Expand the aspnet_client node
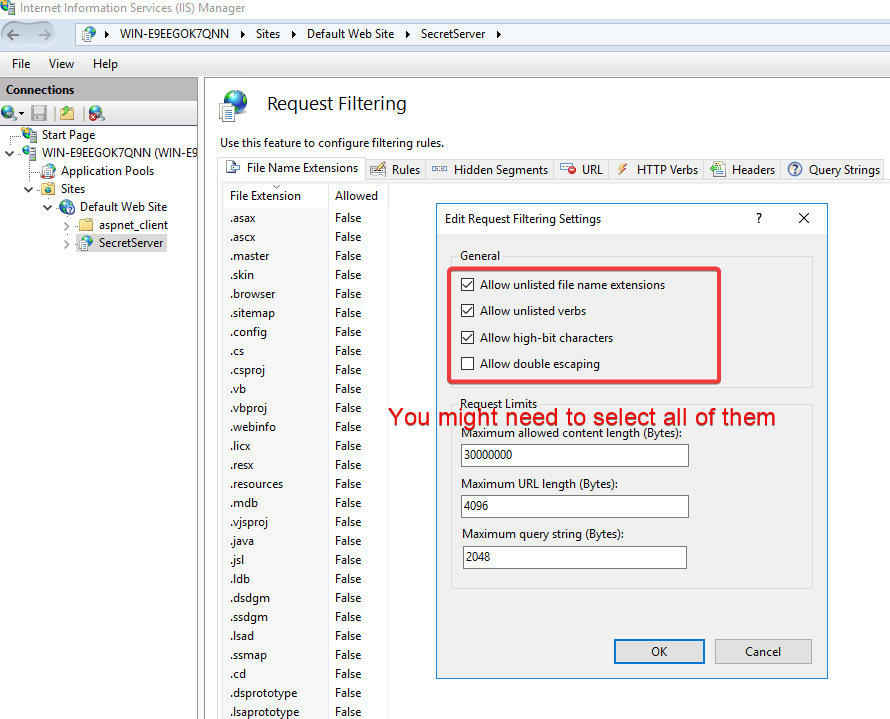Viewport: 890px width, 719px height. [66, 226]
